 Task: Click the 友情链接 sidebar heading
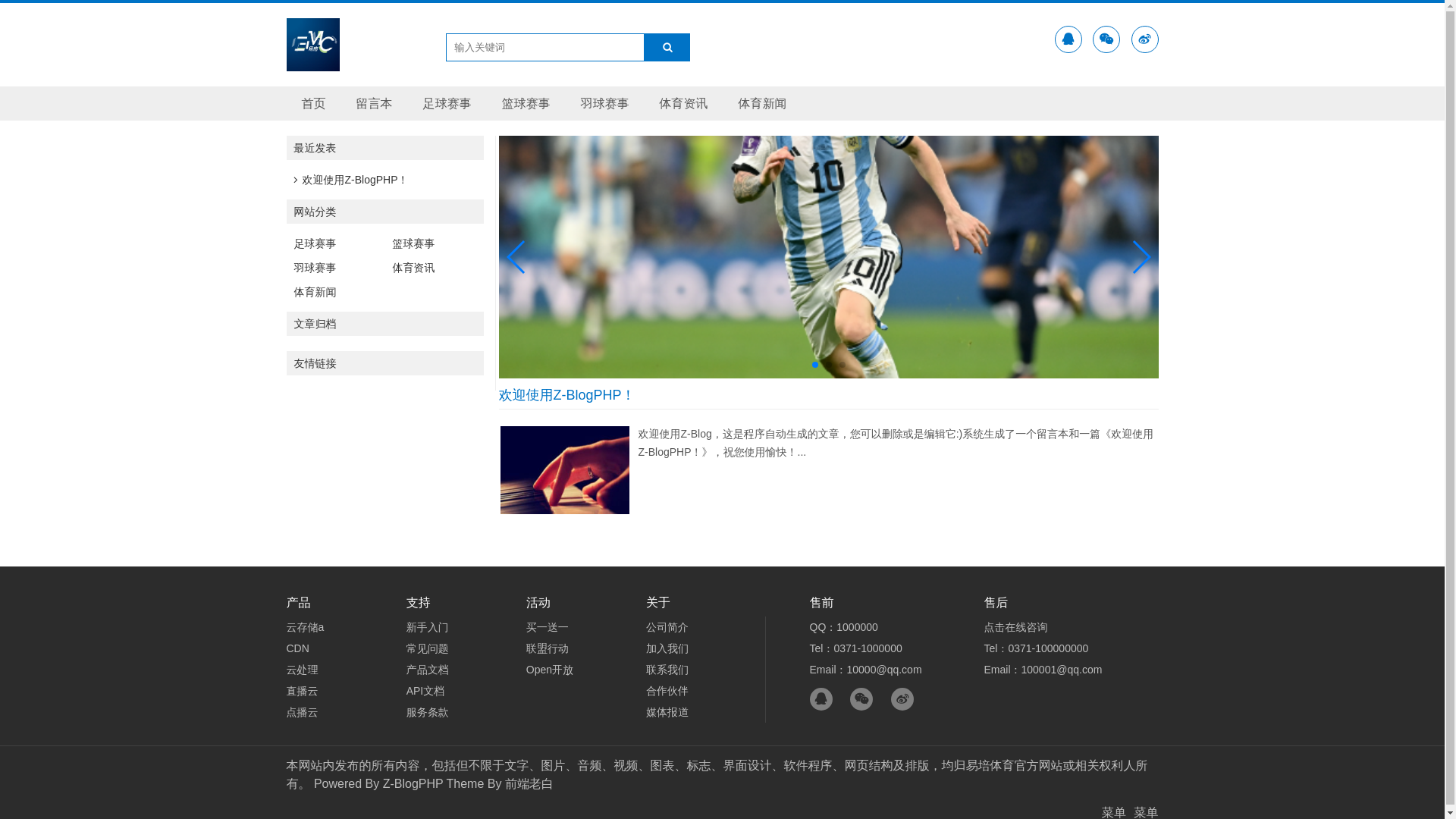[384, 363]
